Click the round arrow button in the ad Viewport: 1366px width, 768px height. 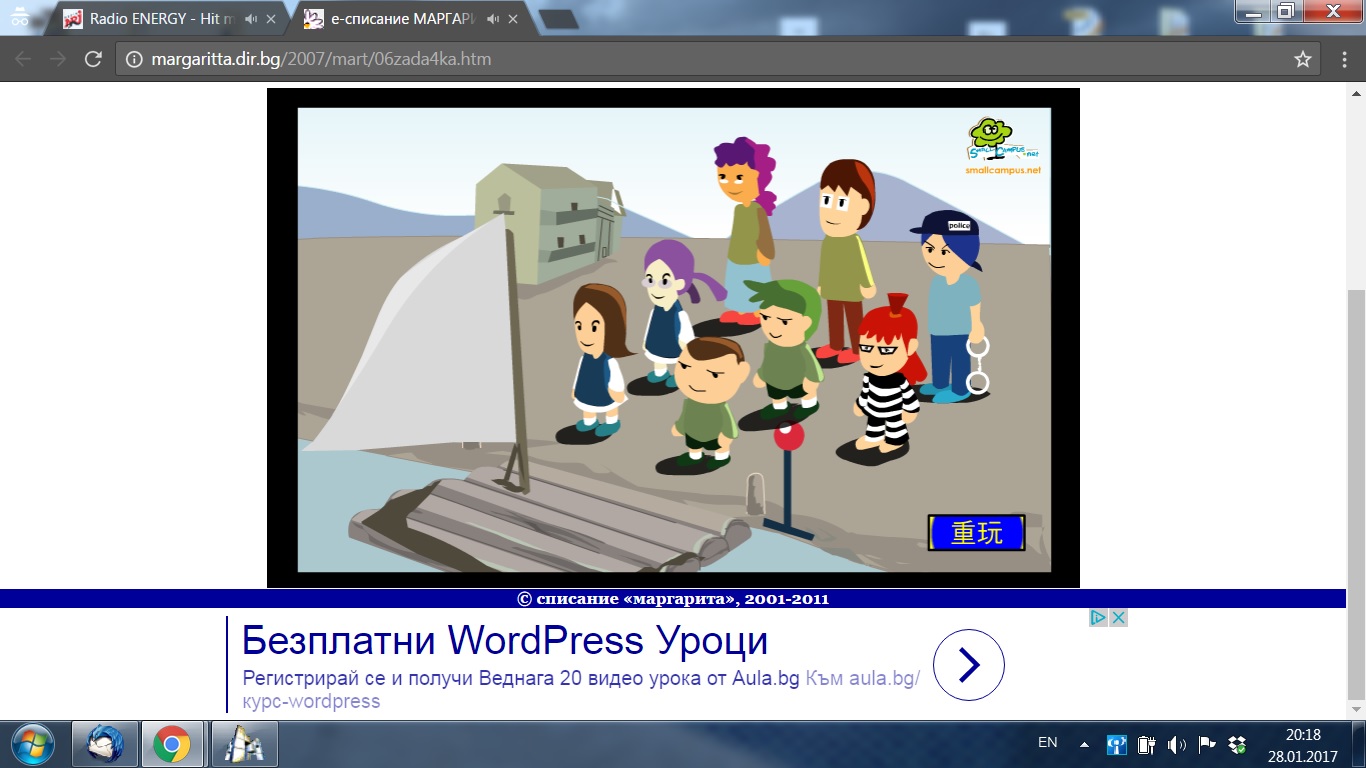[968, 665]
